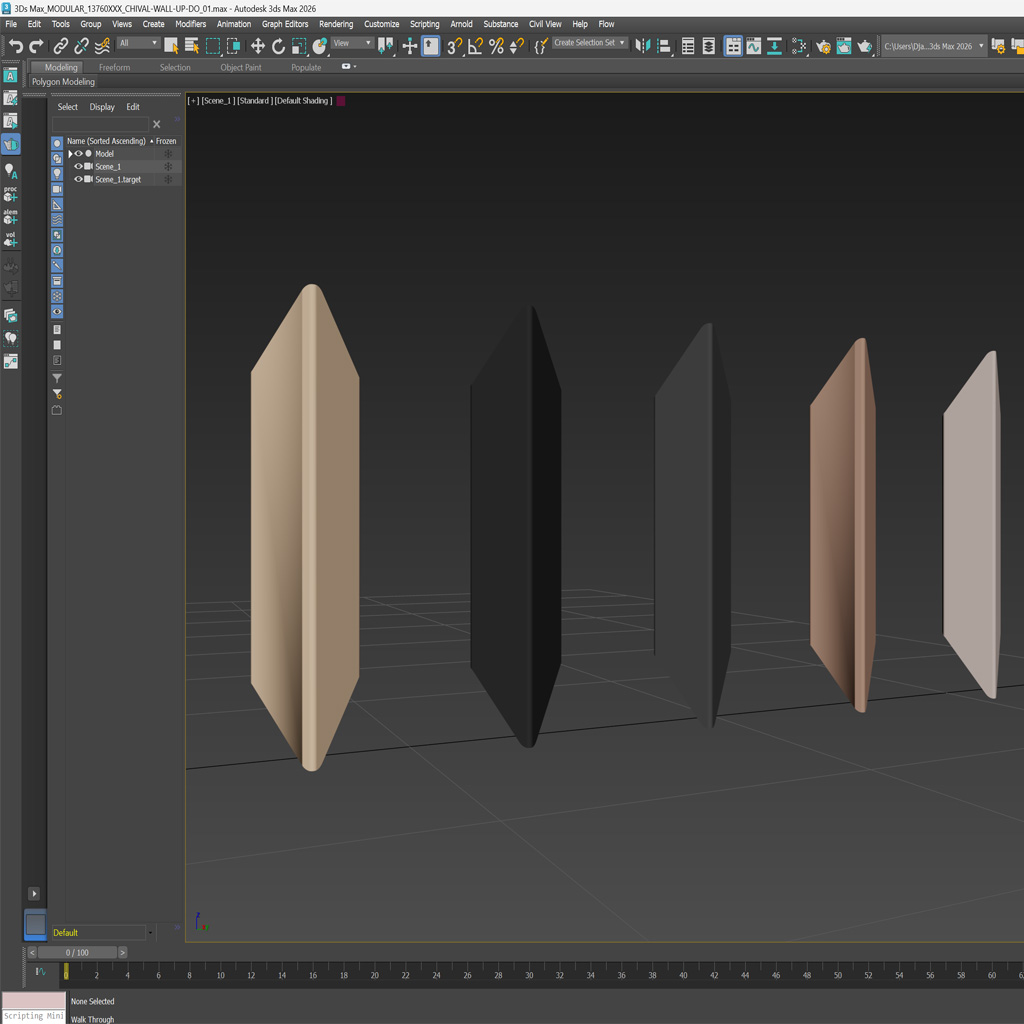This screenshot has height=1024, width=1024.
Task: Toggle Display Lights filter in Scene Explorer
Action: click(x=57, y=174)
